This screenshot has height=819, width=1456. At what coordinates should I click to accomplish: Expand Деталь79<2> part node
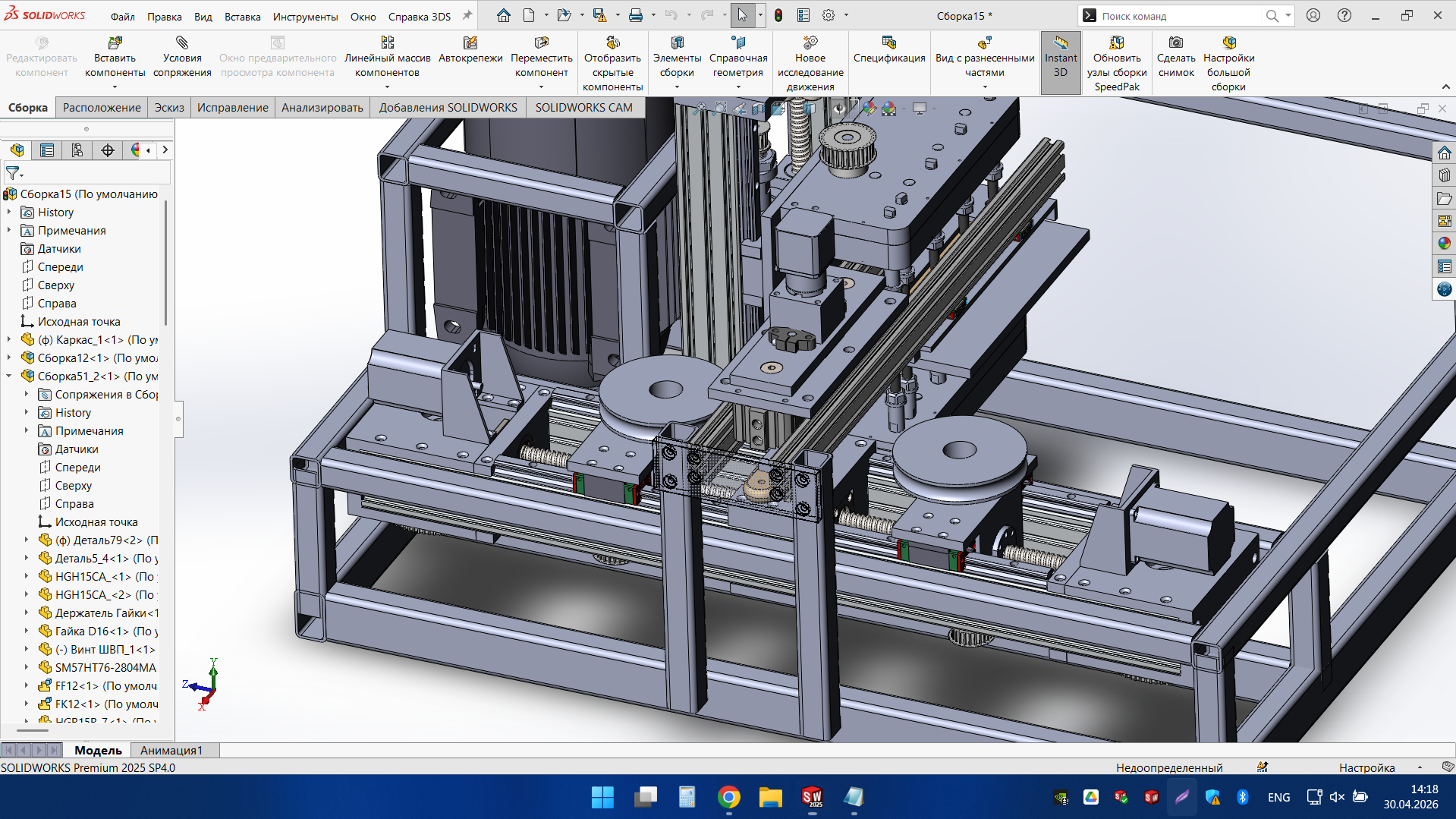(x=27, y=540)
